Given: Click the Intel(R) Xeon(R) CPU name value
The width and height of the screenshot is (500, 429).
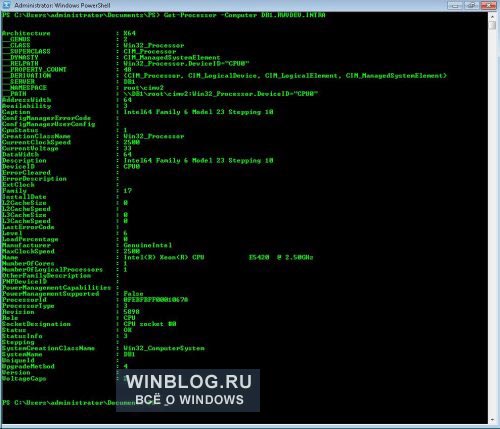Looking at the screenshot, I should tap(218, 257).
